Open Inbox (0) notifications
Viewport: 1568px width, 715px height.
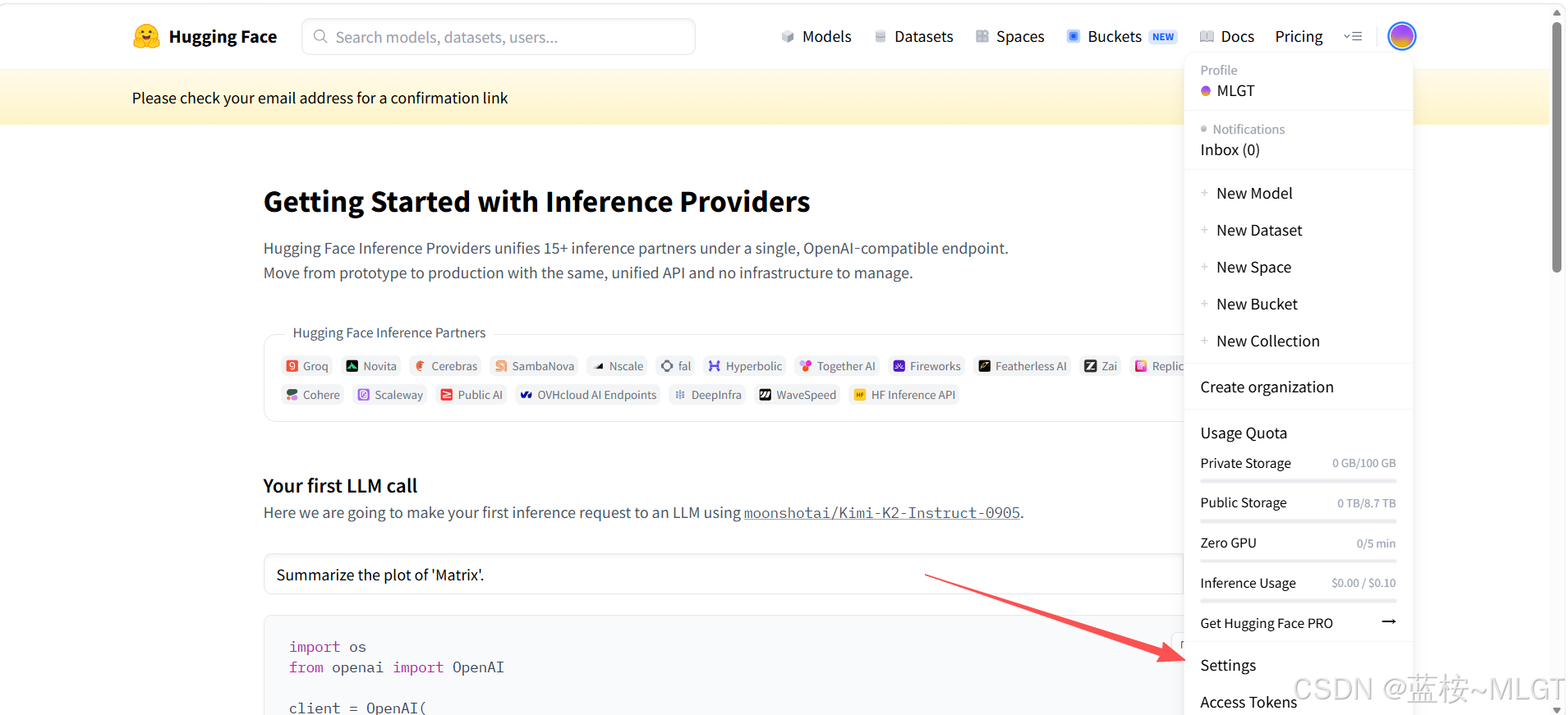click(1230, 150)
